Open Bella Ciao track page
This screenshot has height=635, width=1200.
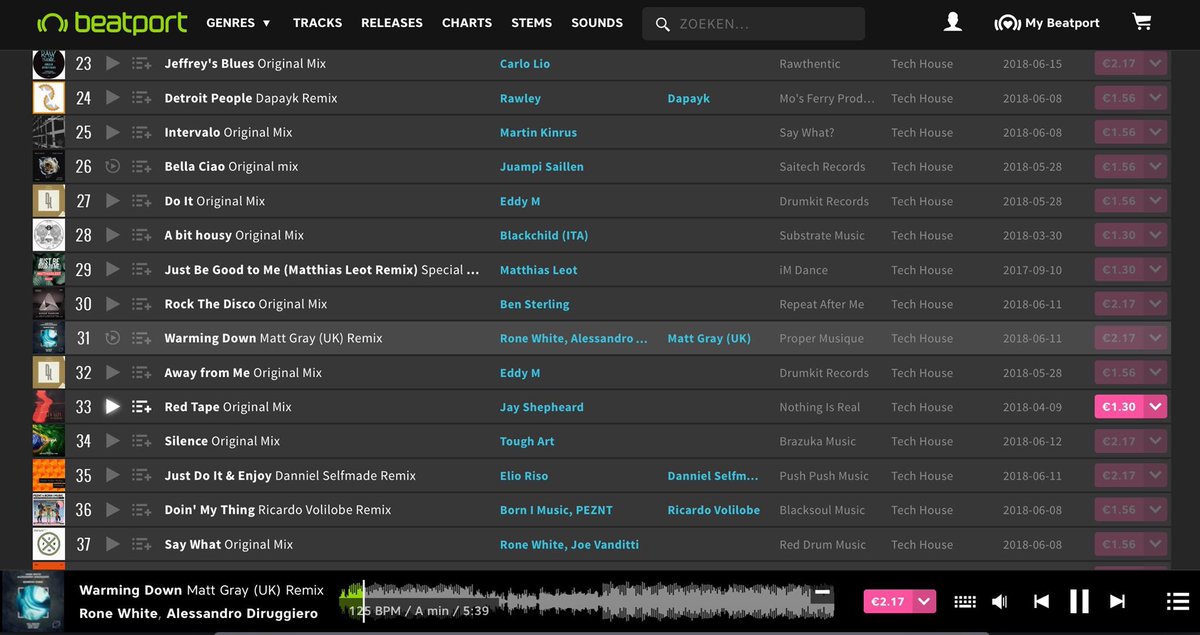coord(231,167)
